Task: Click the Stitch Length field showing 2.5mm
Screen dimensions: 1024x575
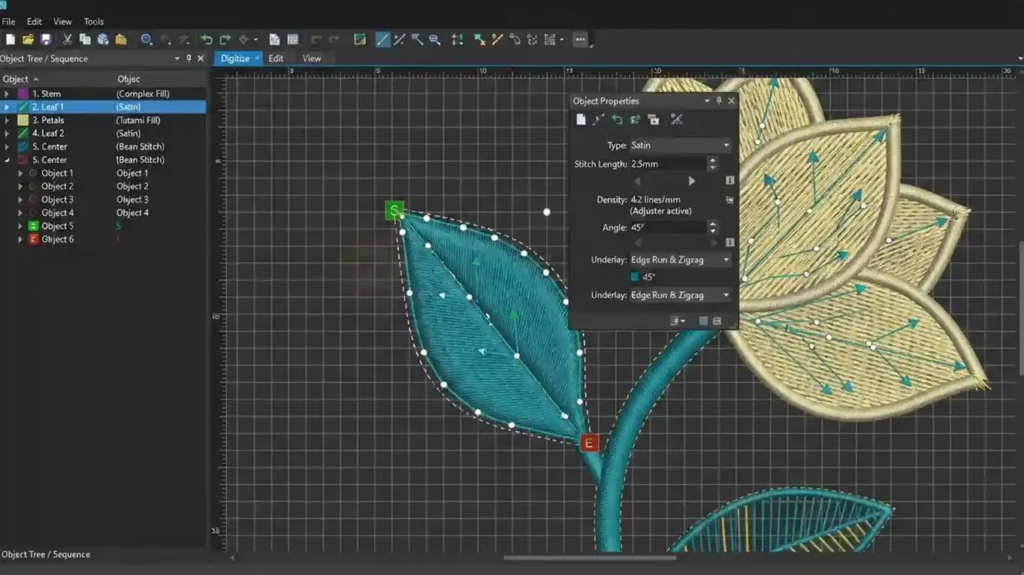Action: tap(667, 164)
